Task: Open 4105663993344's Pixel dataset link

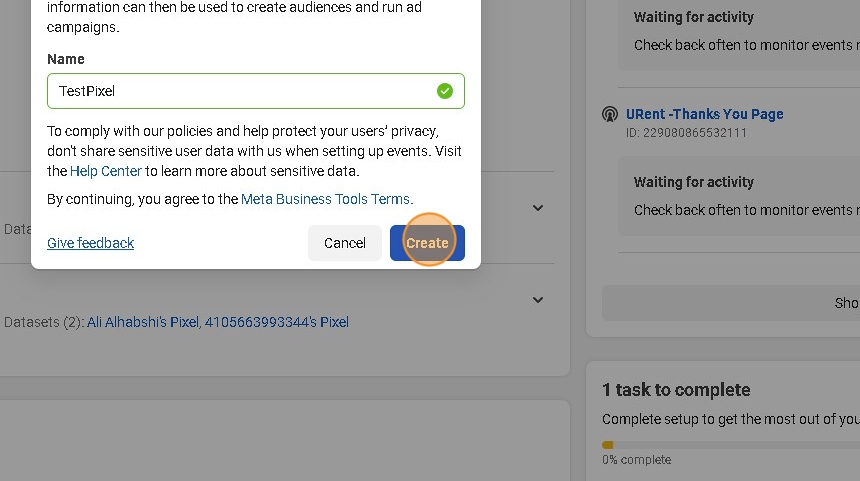Action: click(x=276, y=322)
